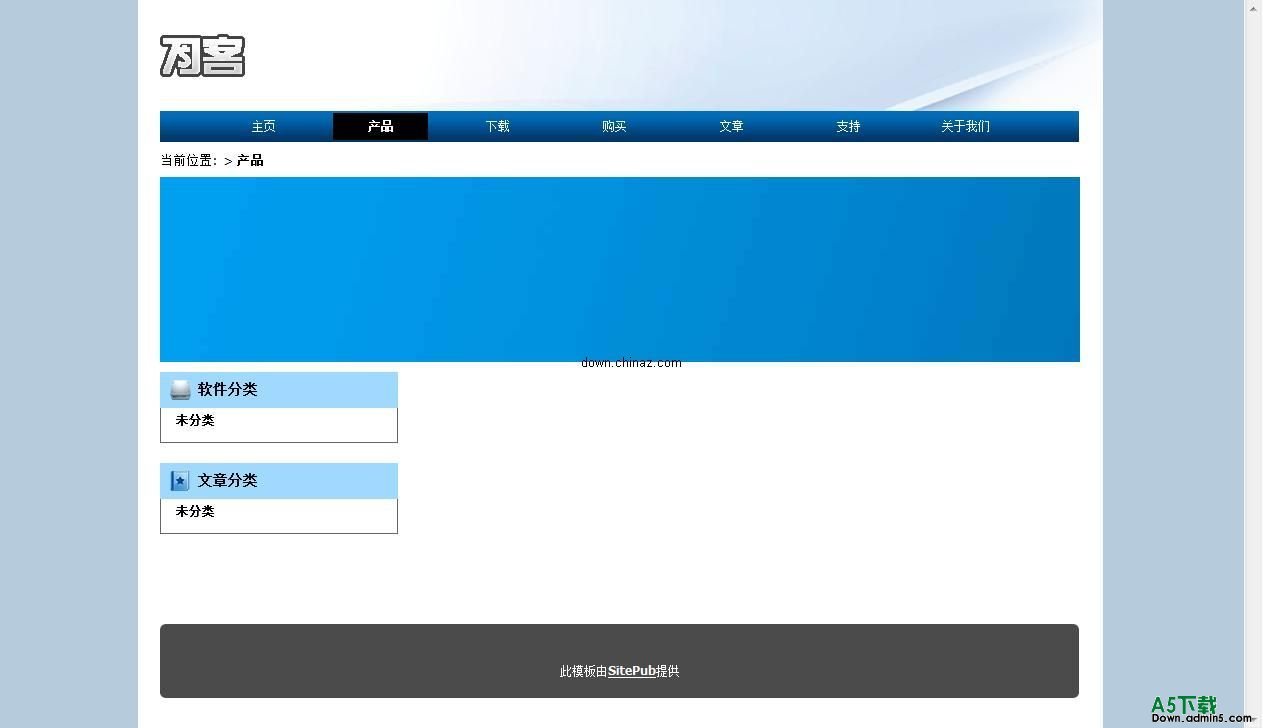1263x728 pixels.
Task: Click the scroll-up arrow on the scrollbar
Action: pyautogui.click(x=1252, y=8)
